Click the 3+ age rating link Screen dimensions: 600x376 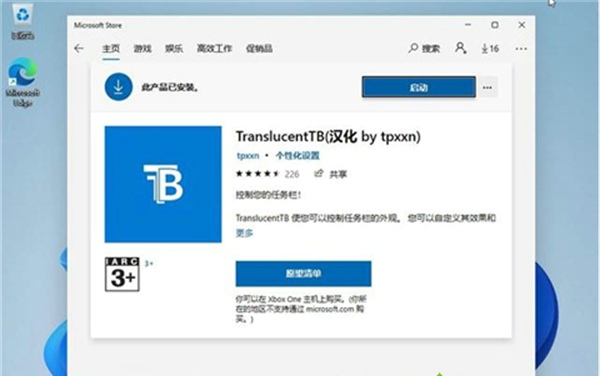[149, 263]
